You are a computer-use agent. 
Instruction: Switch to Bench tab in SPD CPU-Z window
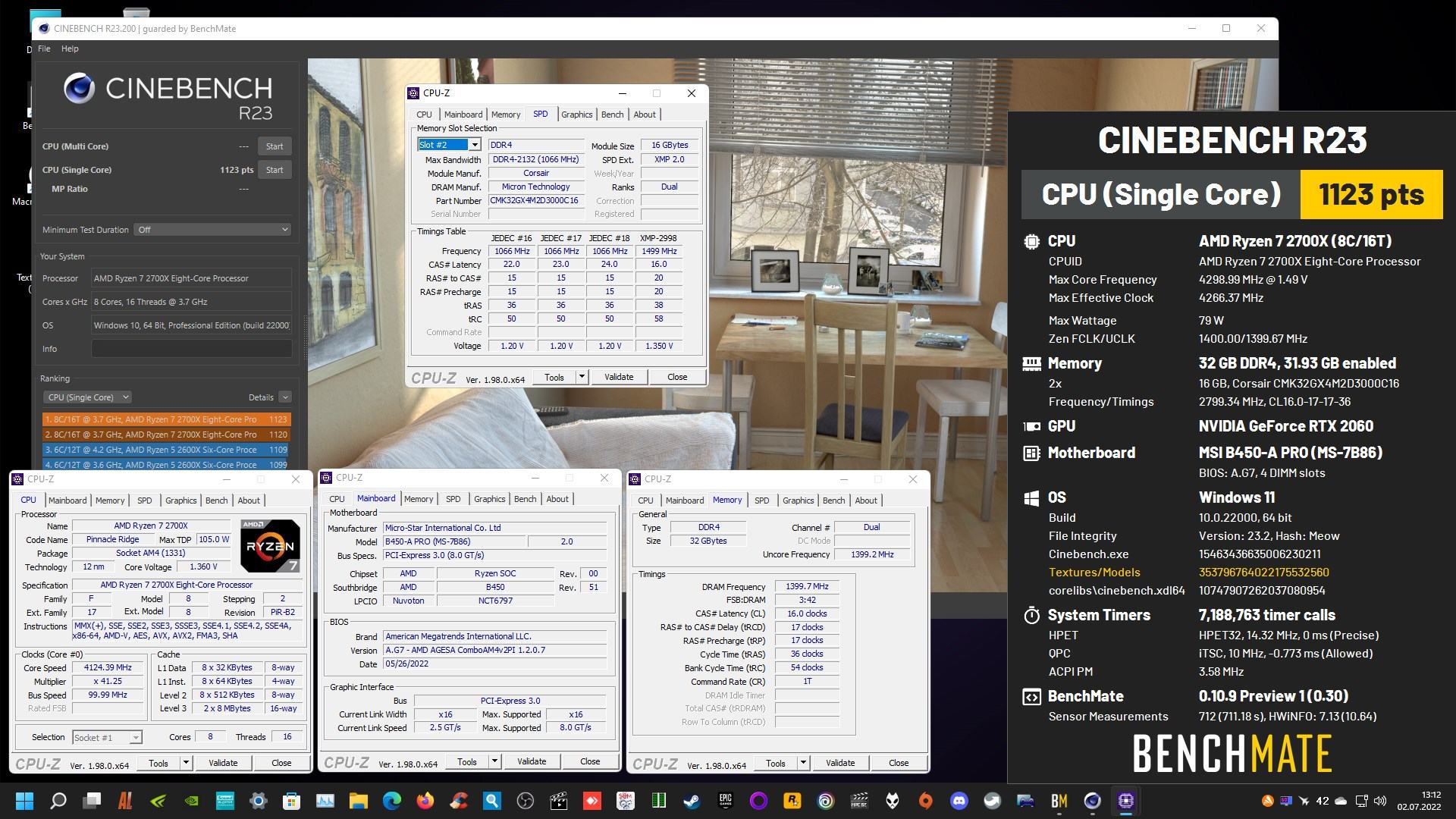612,115
